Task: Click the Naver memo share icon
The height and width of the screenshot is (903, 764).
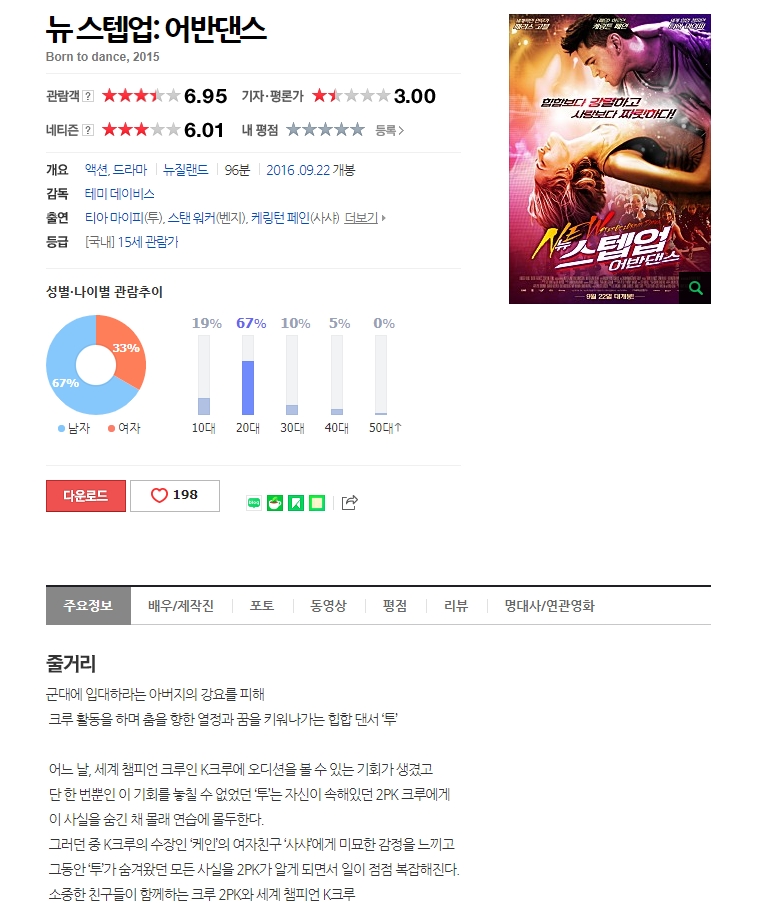Action: coord(317,503)
